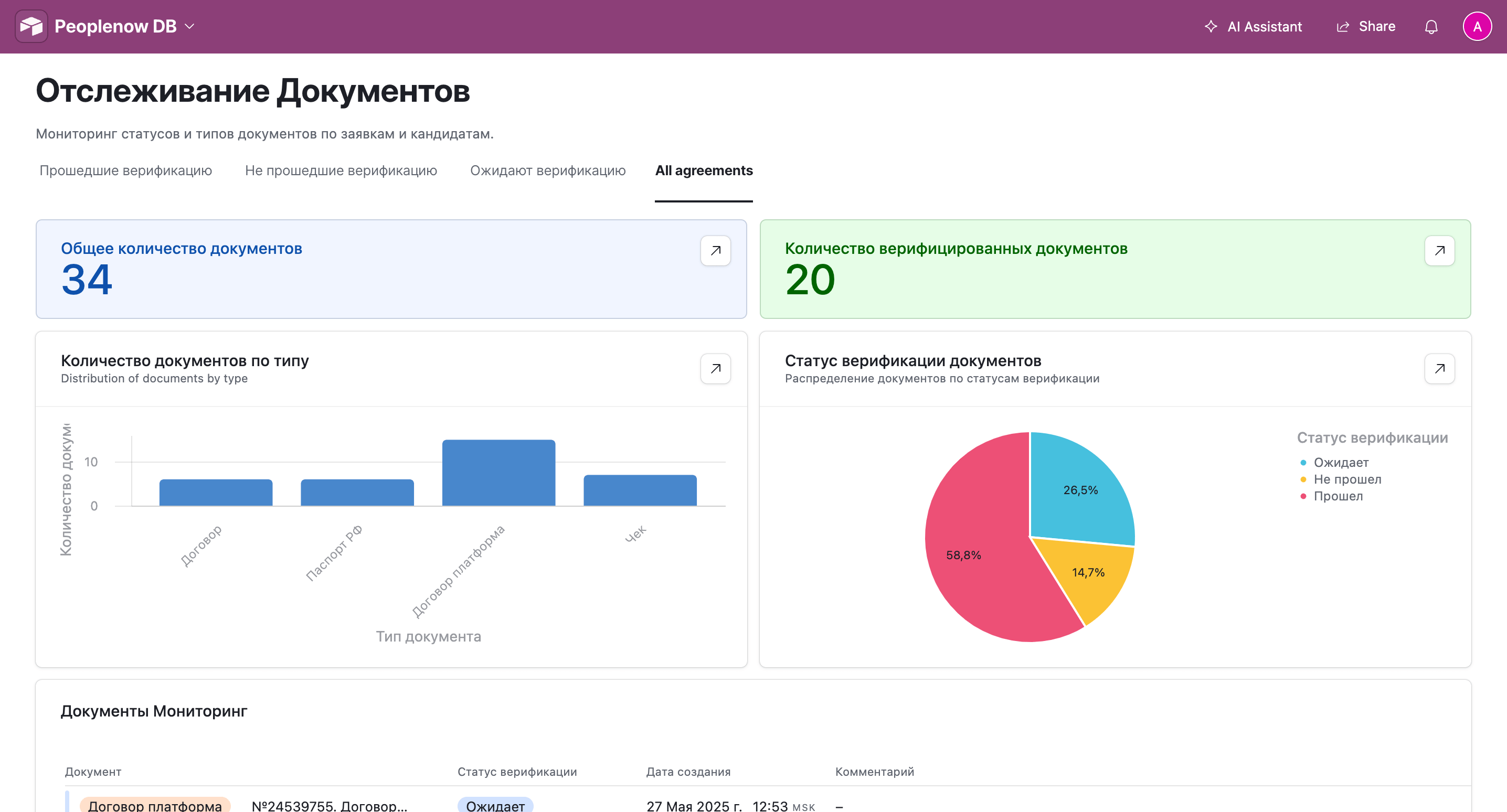
Task: Click the Договор платформа tag in table row
Action: click(155, 805)
